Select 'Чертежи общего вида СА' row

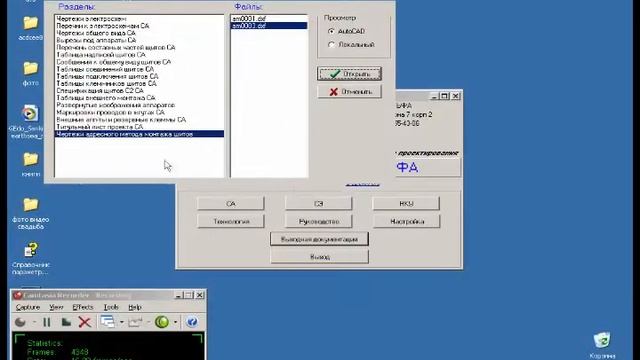pos(139,33)
